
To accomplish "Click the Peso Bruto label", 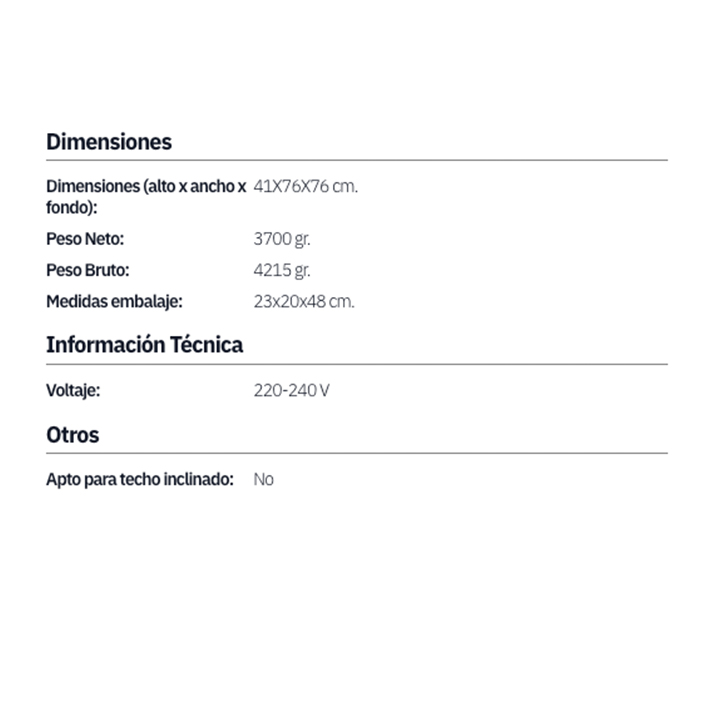I will click(x=88, y=270).
